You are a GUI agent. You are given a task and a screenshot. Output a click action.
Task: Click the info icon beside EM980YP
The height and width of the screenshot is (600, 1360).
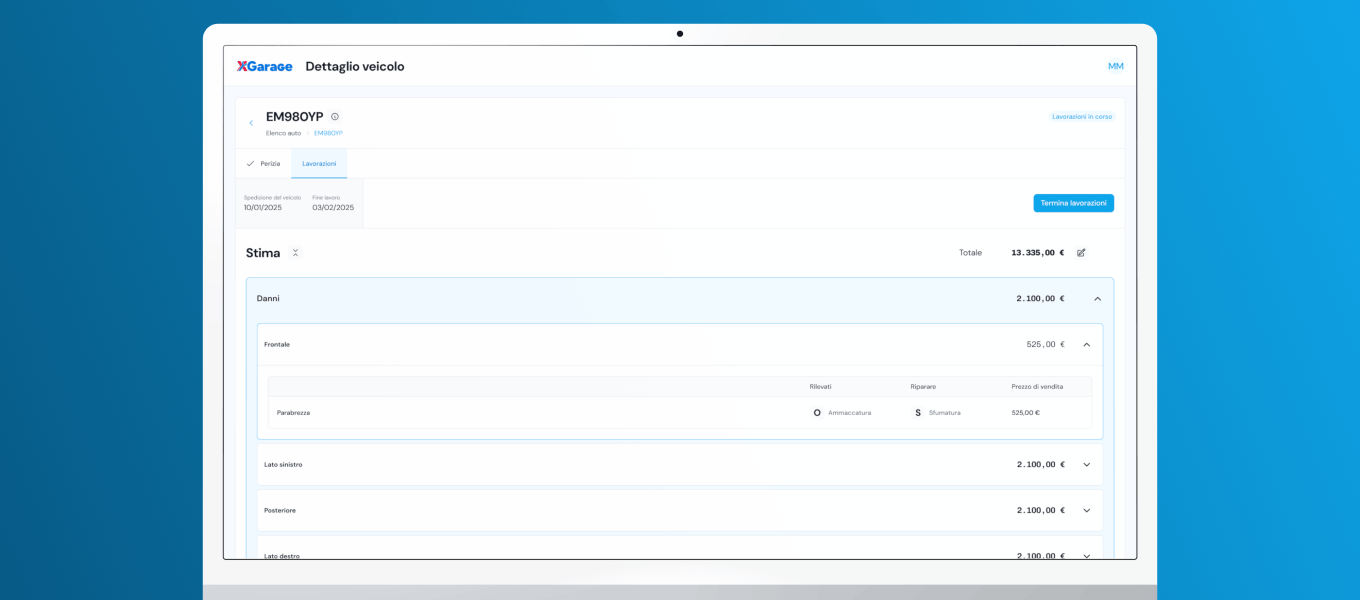click(335, 117)
